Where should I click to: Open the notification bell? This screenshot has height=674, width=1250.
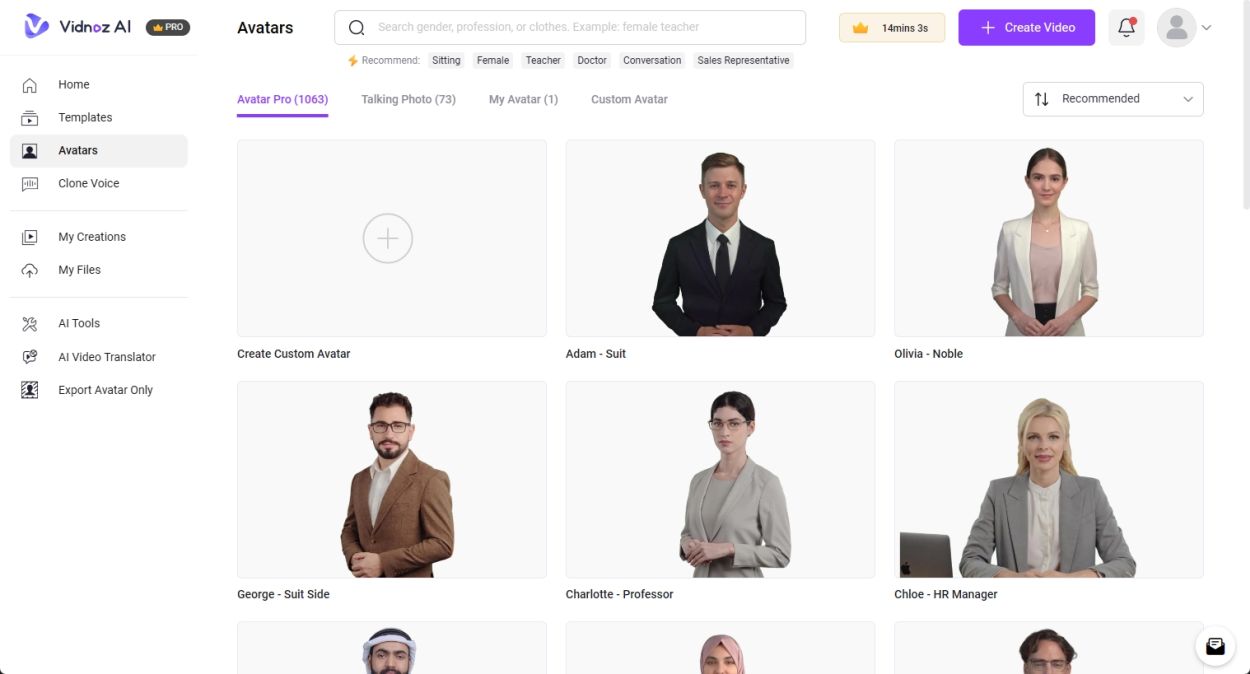click(1126, 27)
